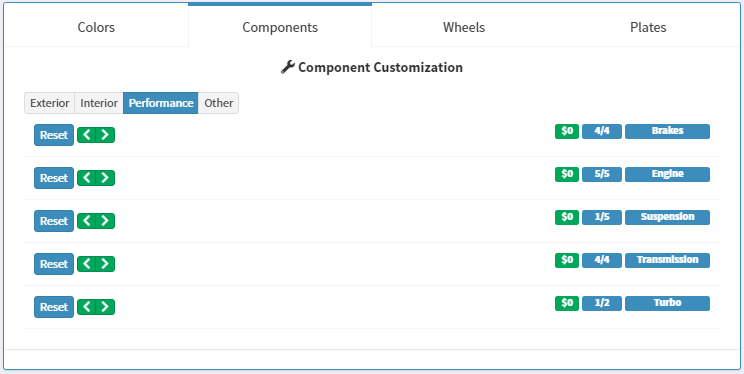Image resolution: width=744 pixels, height=374 pixels.
Task: Click the Engine label badge
Action: coord(667,174)
